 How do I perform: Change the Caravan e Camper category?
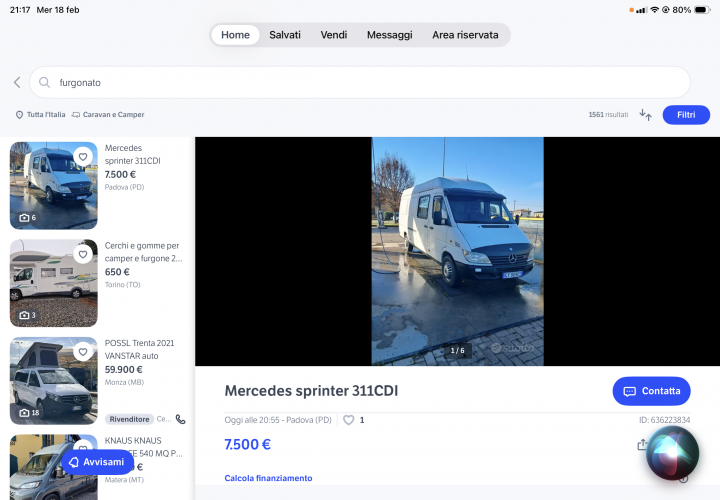[x=108, y=115]
